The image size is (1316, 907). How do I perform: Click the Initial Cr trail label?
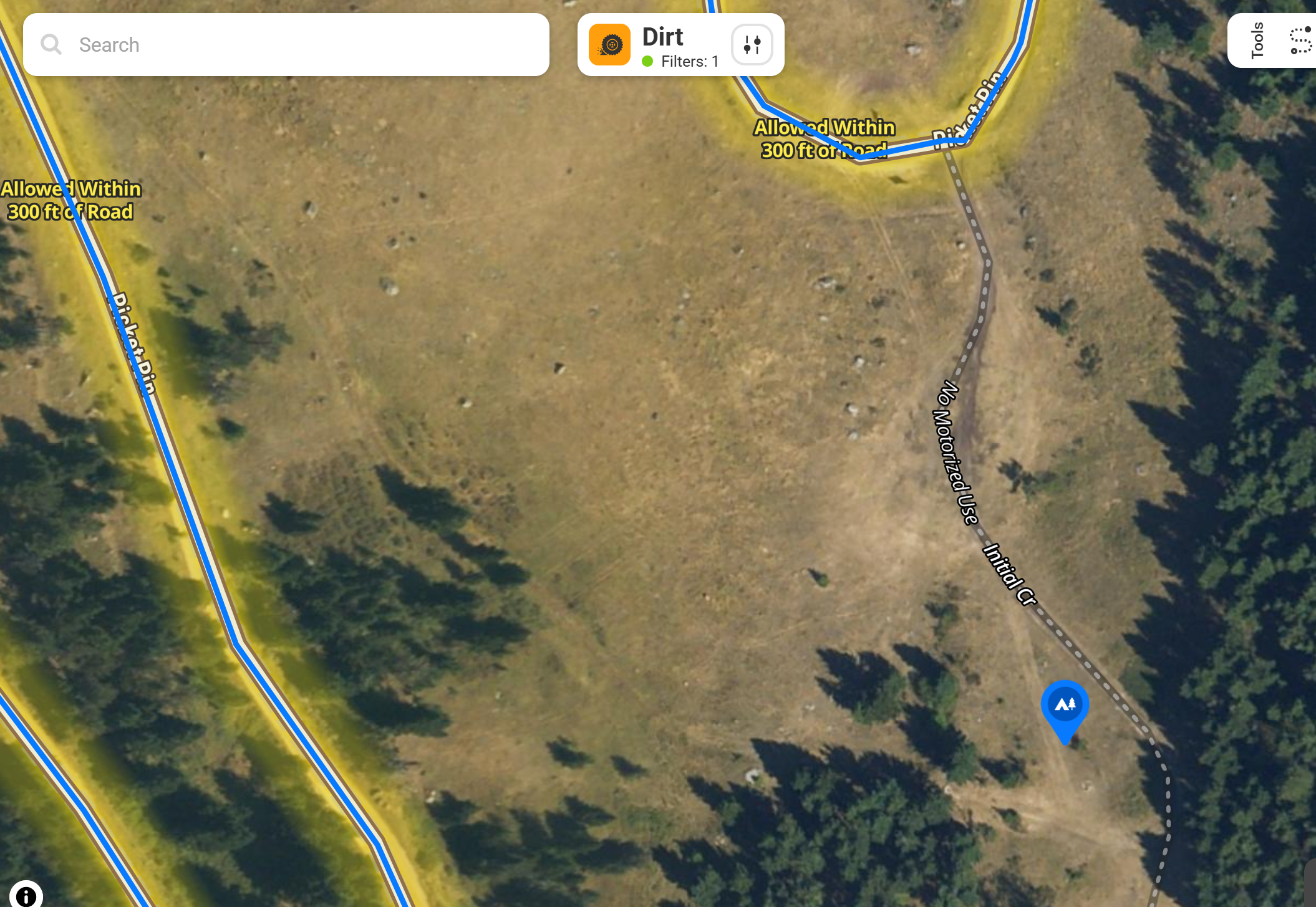coord(1010,574)
